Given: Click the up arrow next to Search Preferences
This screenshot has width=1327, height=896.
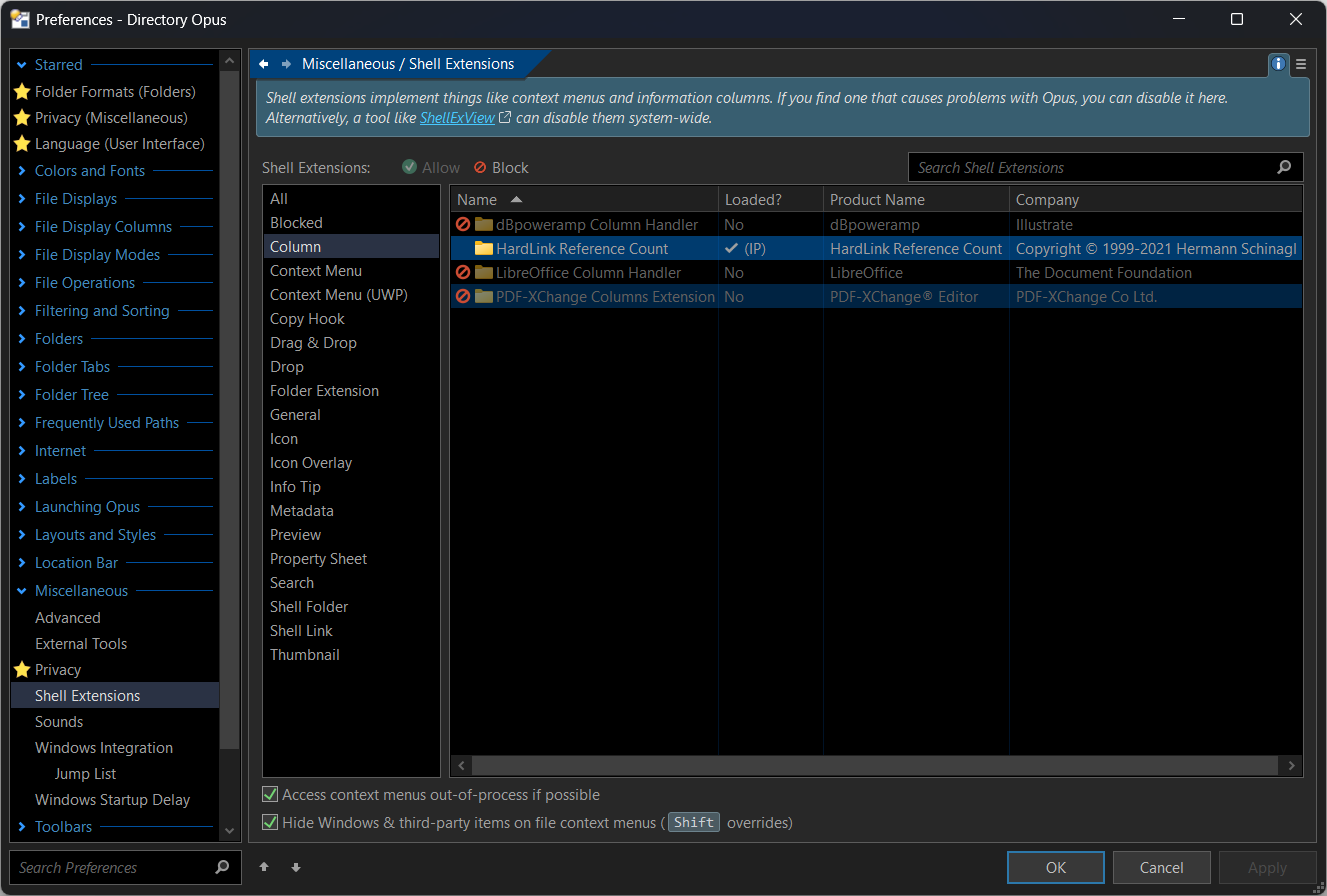Looking at the screenshot, I should pyautogui.click(x=264, y=867).
